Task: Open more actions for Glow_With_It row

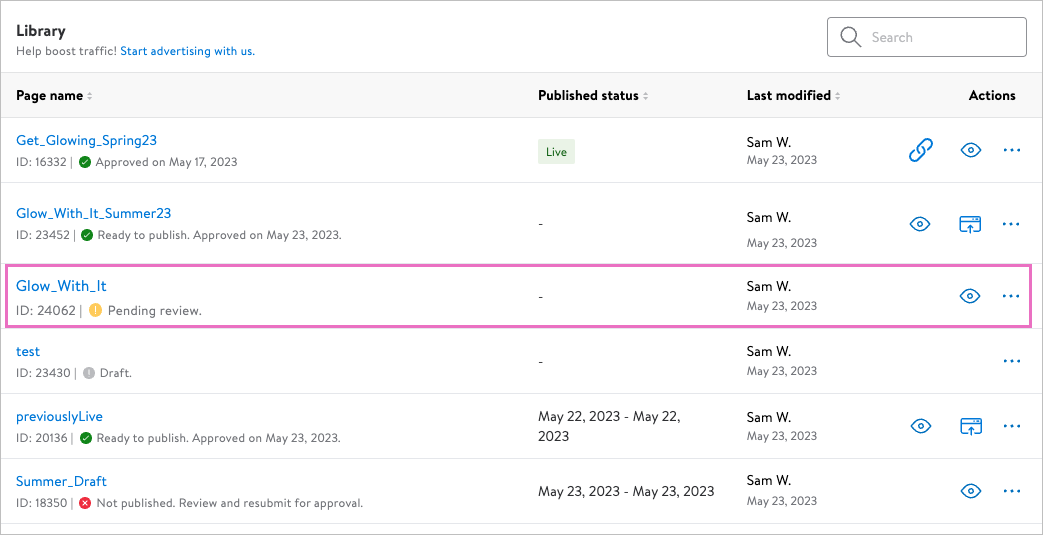Action: [x=1011, y=296]
